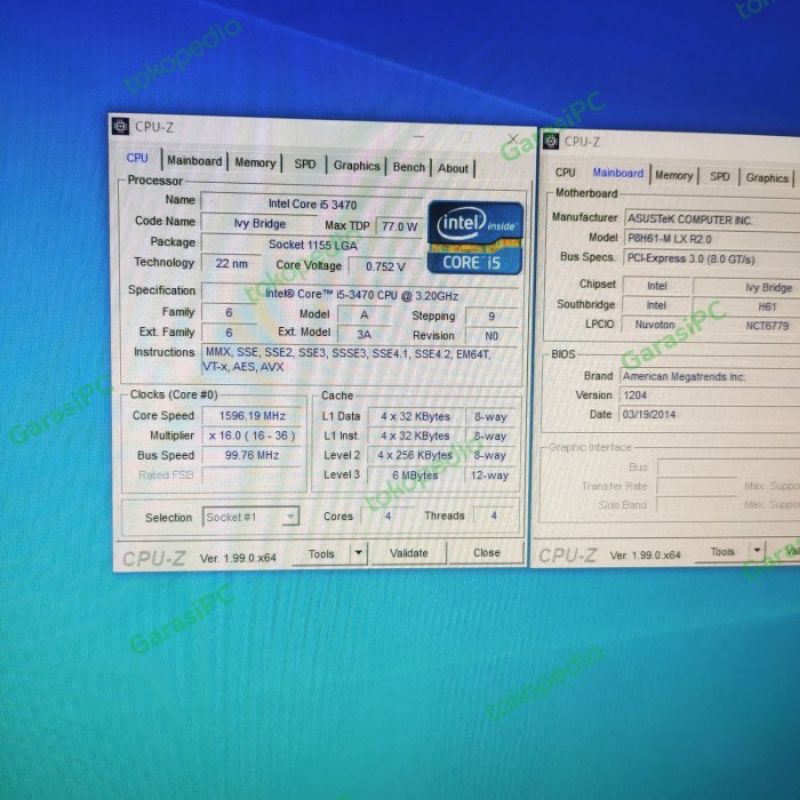Click the BIOS Version value 1204
Screen dimensions: 800x800
click(710, 395)
